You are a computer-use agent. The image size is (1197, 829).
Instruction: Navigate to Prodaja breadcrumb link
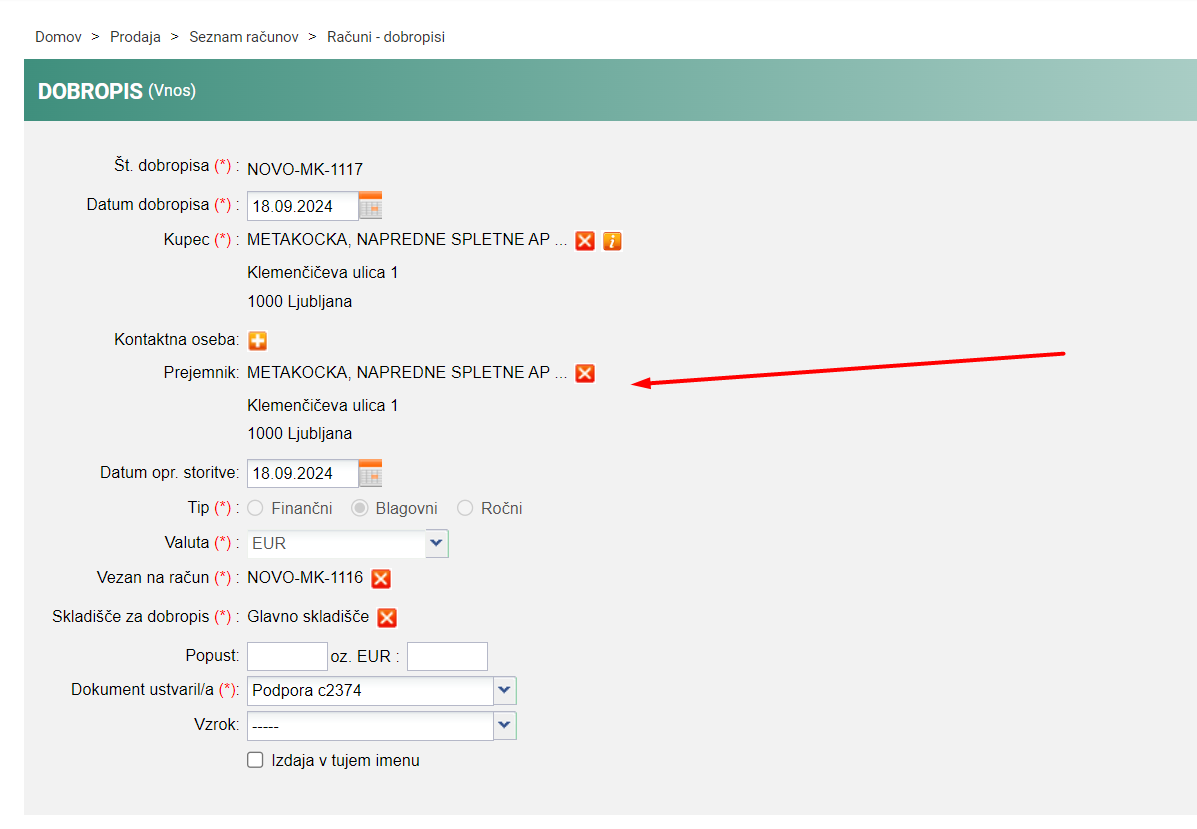pos(135,37)
